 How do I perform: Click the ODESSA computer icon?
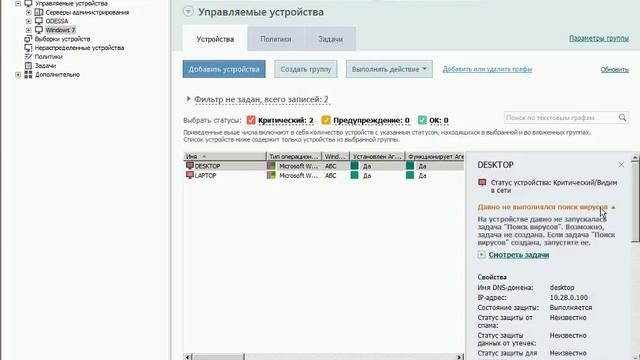[39, 21]
